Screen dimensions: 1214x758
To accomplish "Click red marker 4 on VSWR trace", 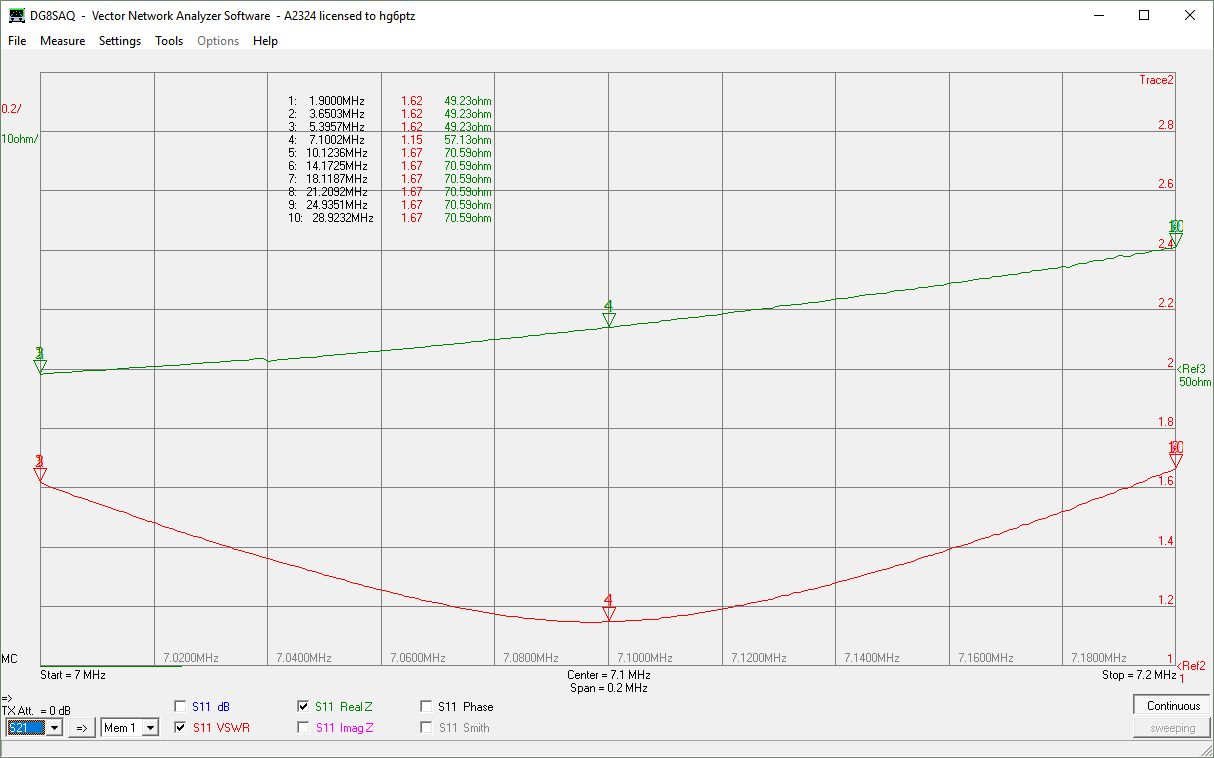I will 609,613.
